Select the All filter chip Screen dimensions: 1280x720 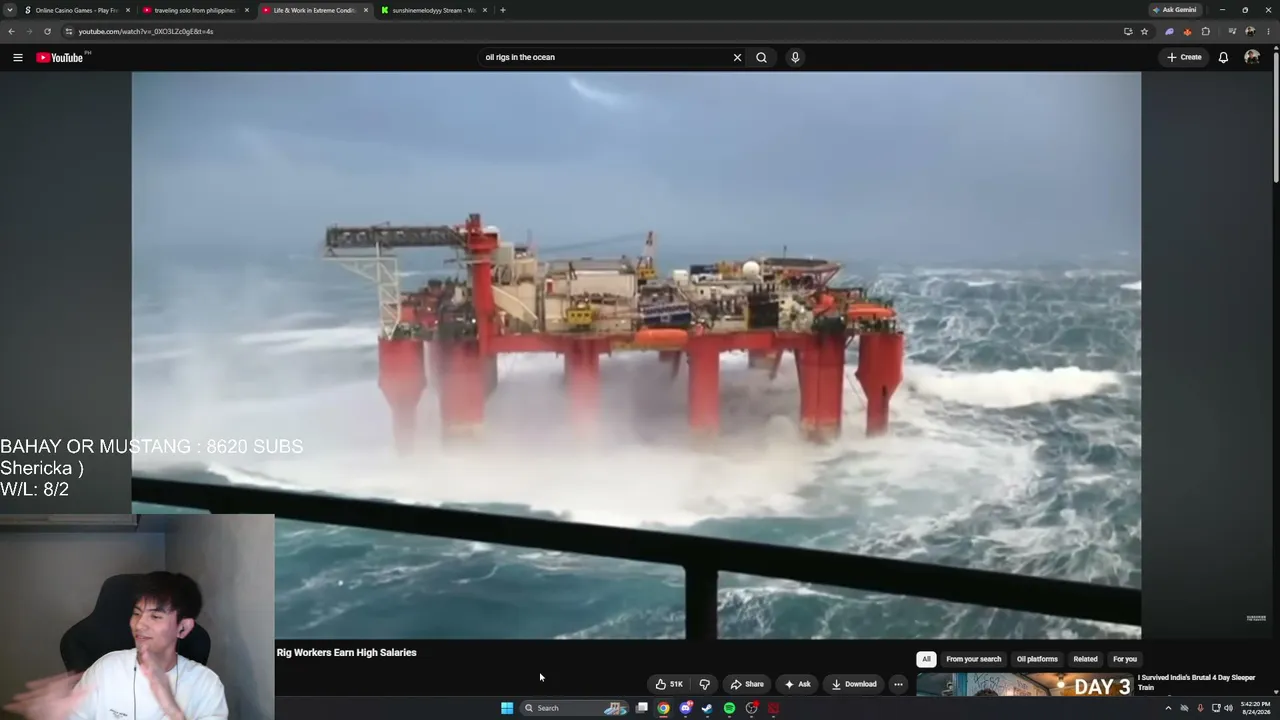coord(926,659)
